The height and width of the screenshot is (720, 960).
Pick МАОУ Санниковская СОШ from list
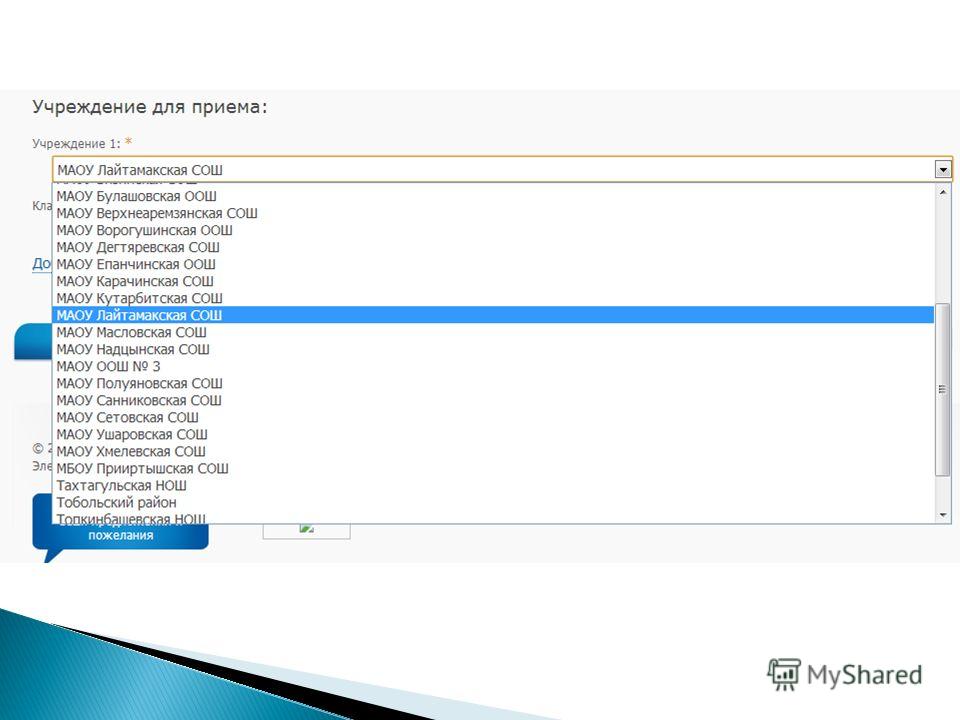pos(493,400)
